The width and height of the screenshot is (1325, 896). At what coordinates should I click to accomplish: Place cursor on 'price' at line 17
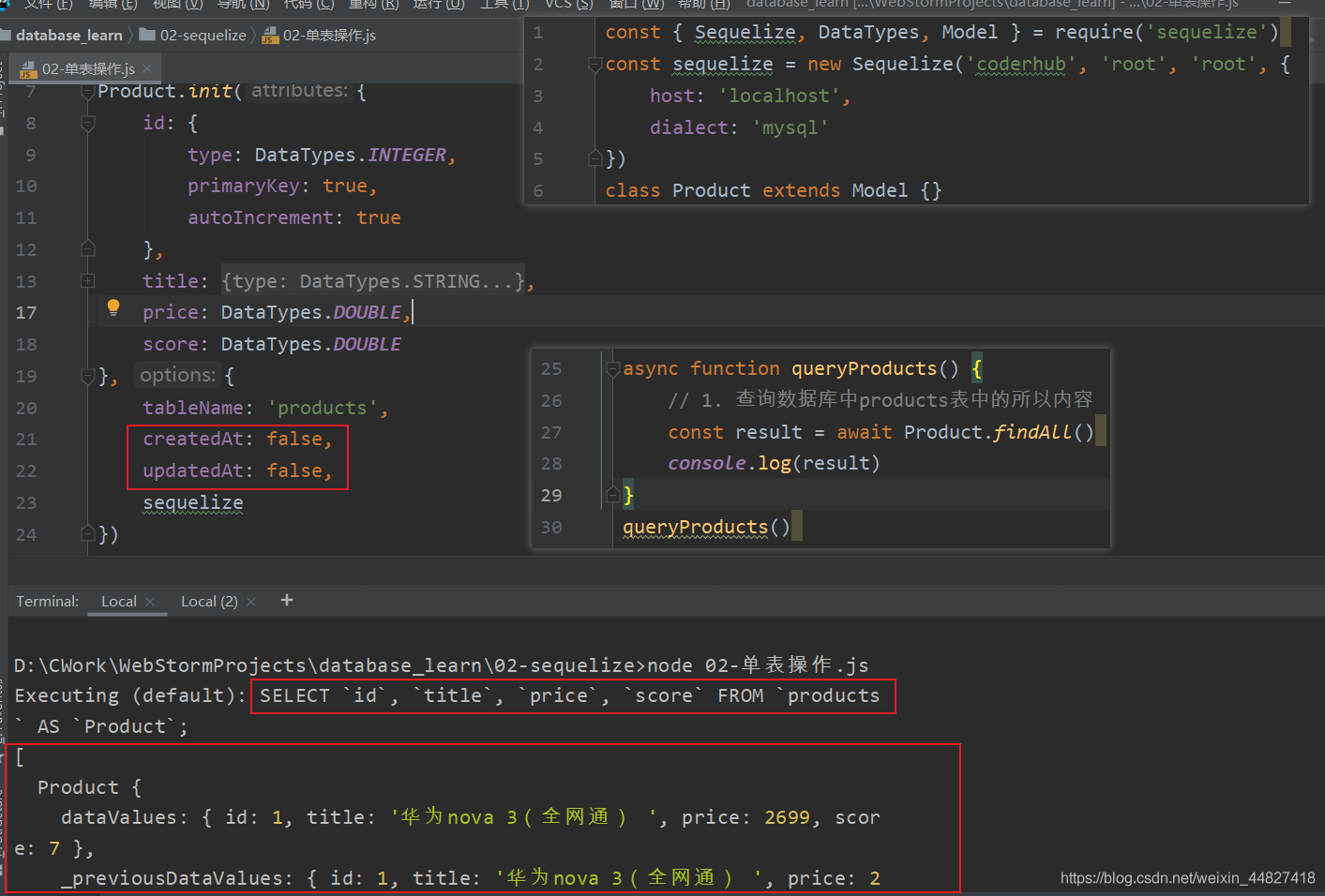171,312
